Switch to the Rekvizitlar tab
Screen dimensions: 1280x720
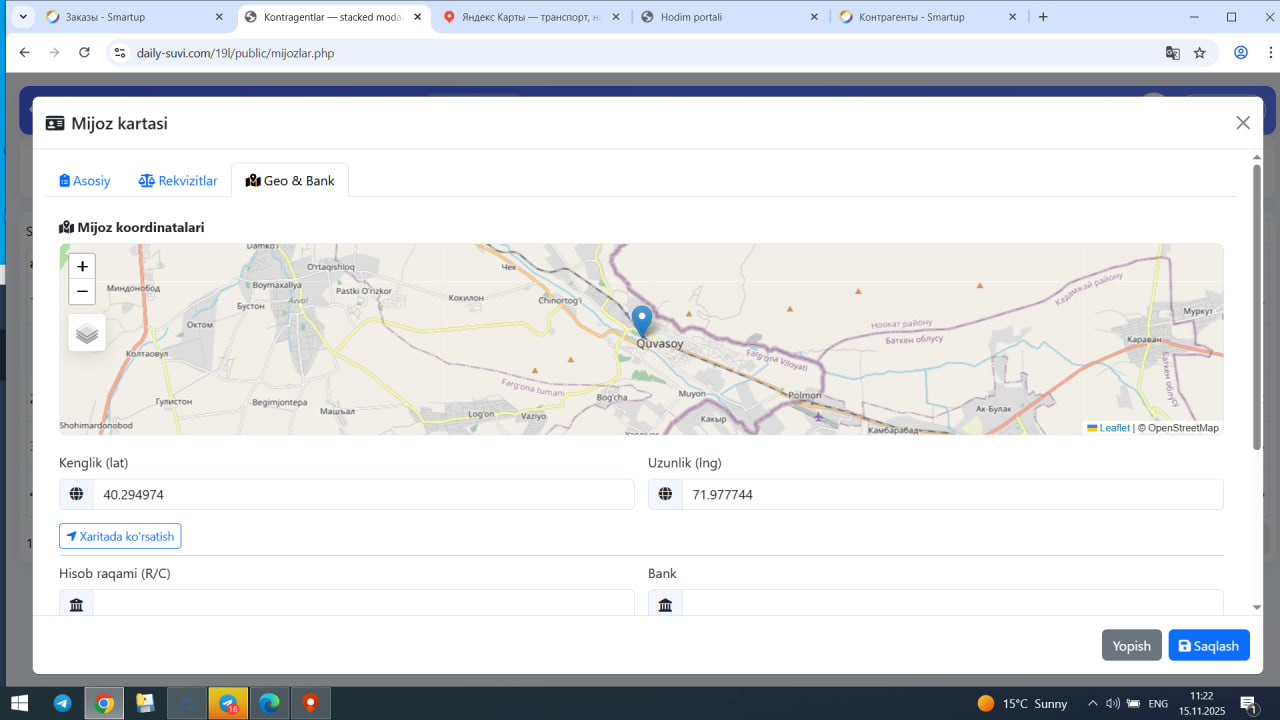[x=178, y=181]
